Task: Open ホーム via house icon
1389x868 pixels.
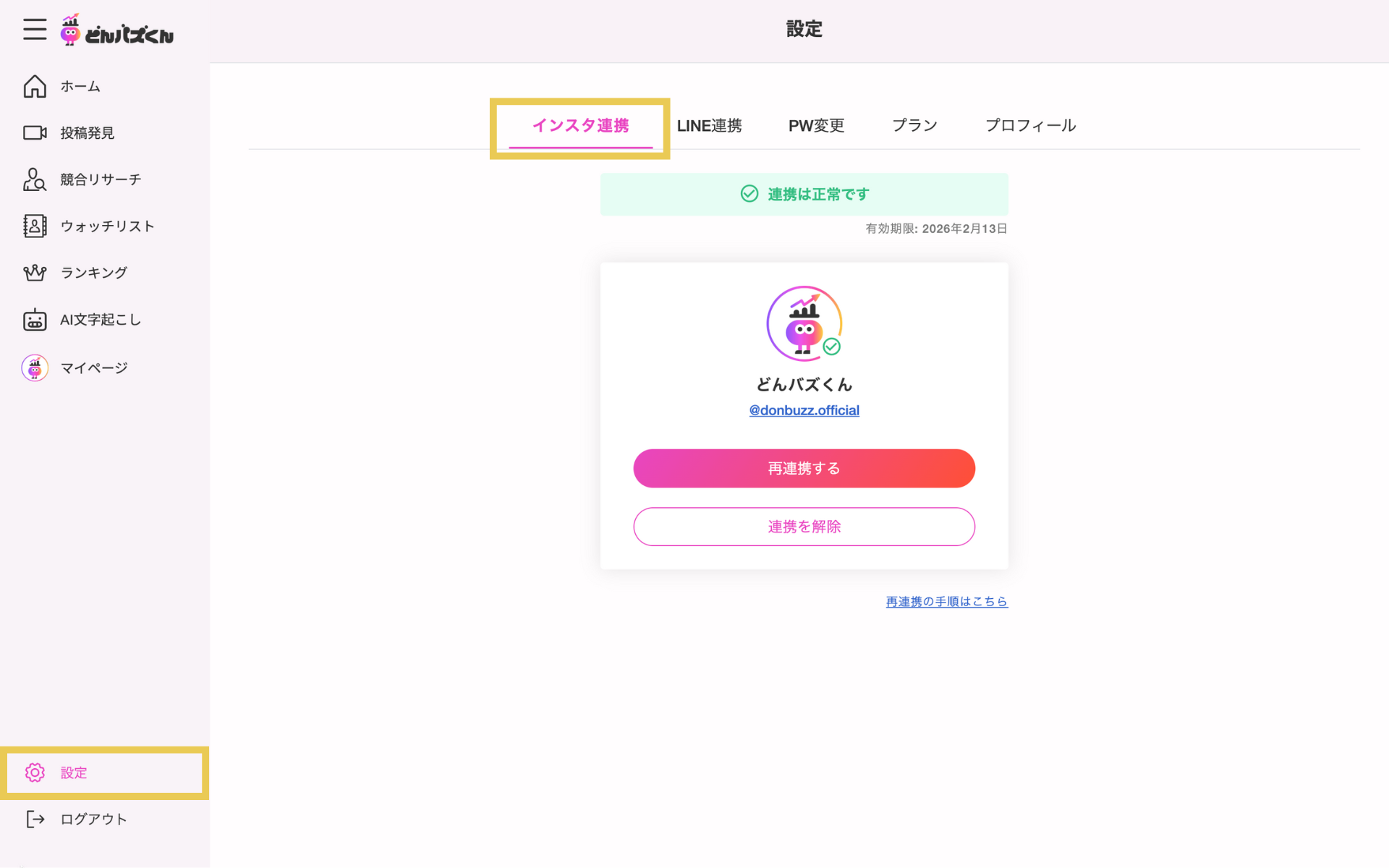Action: [x=35, y=86]
